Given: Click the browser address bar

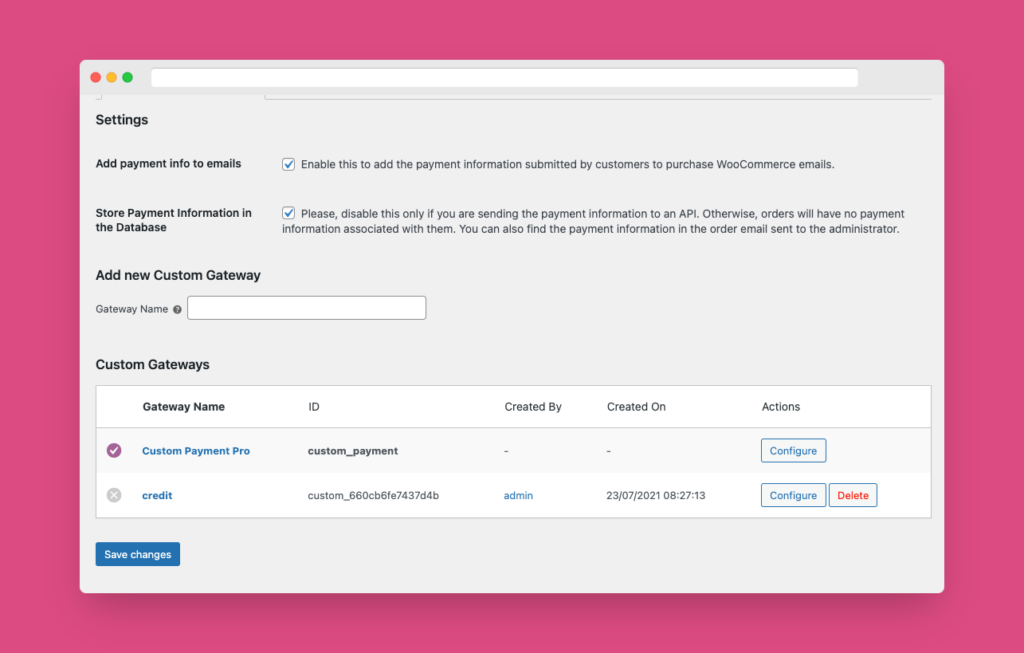Looking at the screenshot, I should coord(504,78).
